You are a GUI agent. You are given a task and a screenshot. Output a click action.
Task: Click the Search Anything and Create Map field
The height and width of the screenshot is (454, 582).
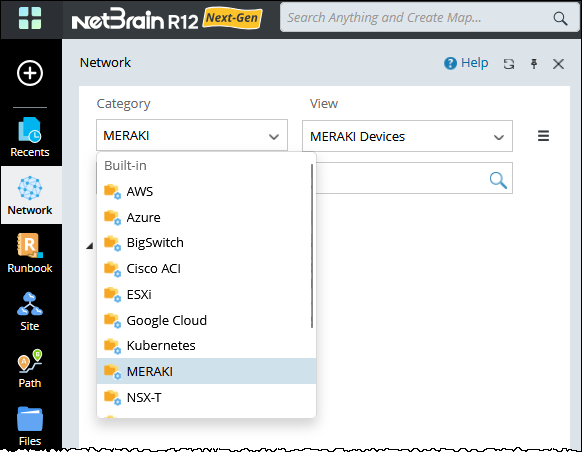(419, 17)
